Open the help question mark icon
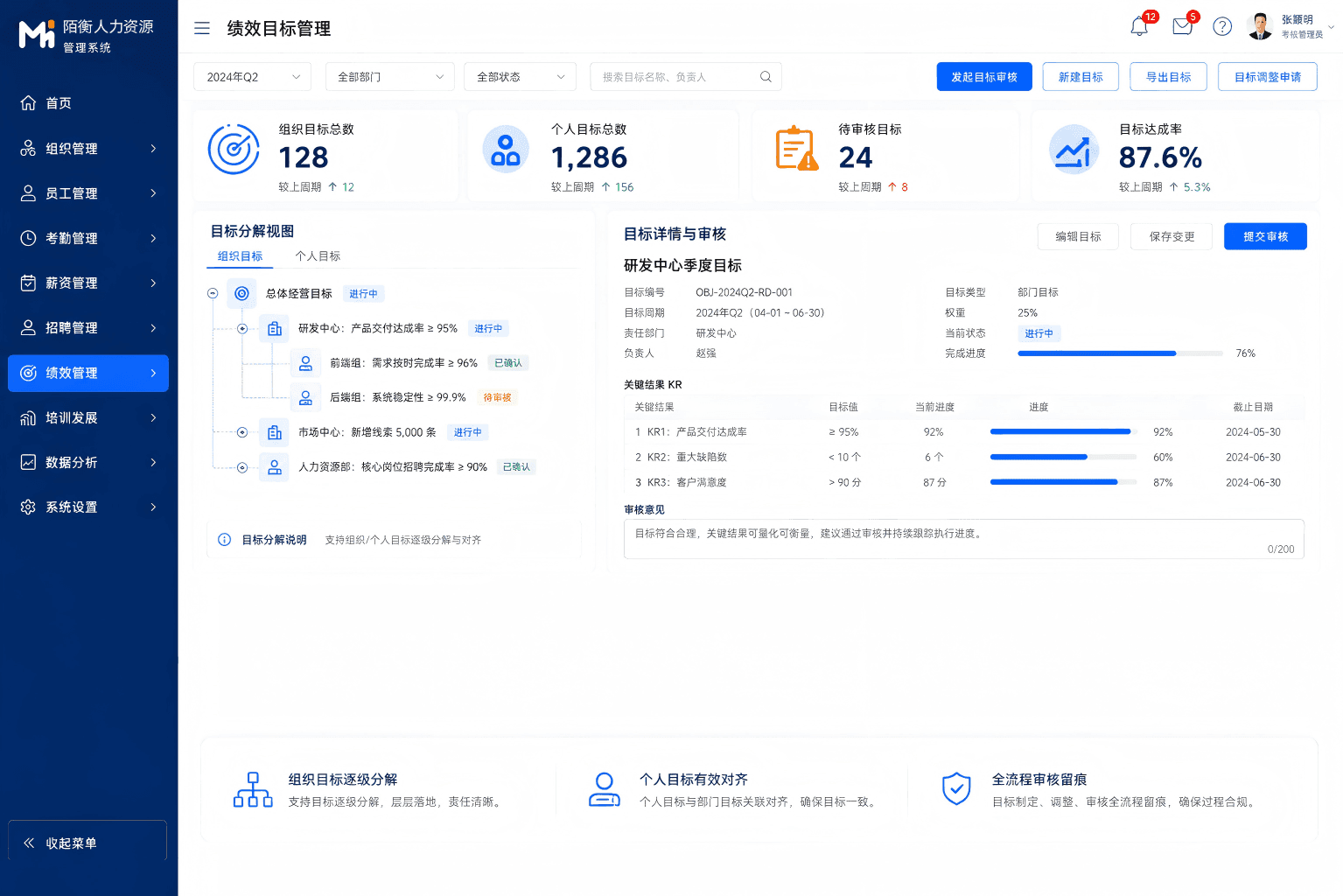The height and width of the screenshot is (896, 1343). point(1222,26)
